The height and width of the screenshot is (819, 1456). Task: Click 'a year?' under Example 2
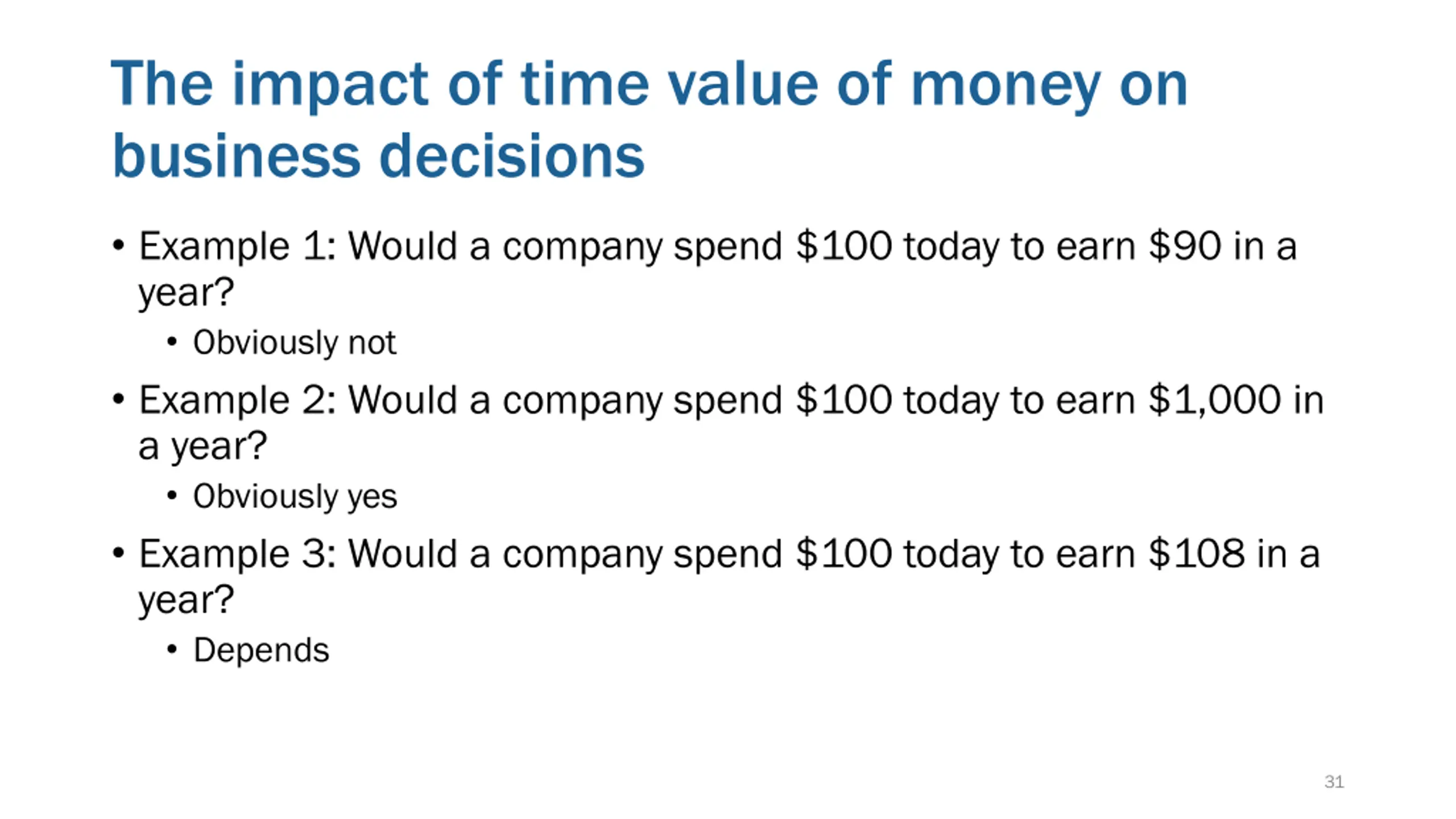pos(202,448)
